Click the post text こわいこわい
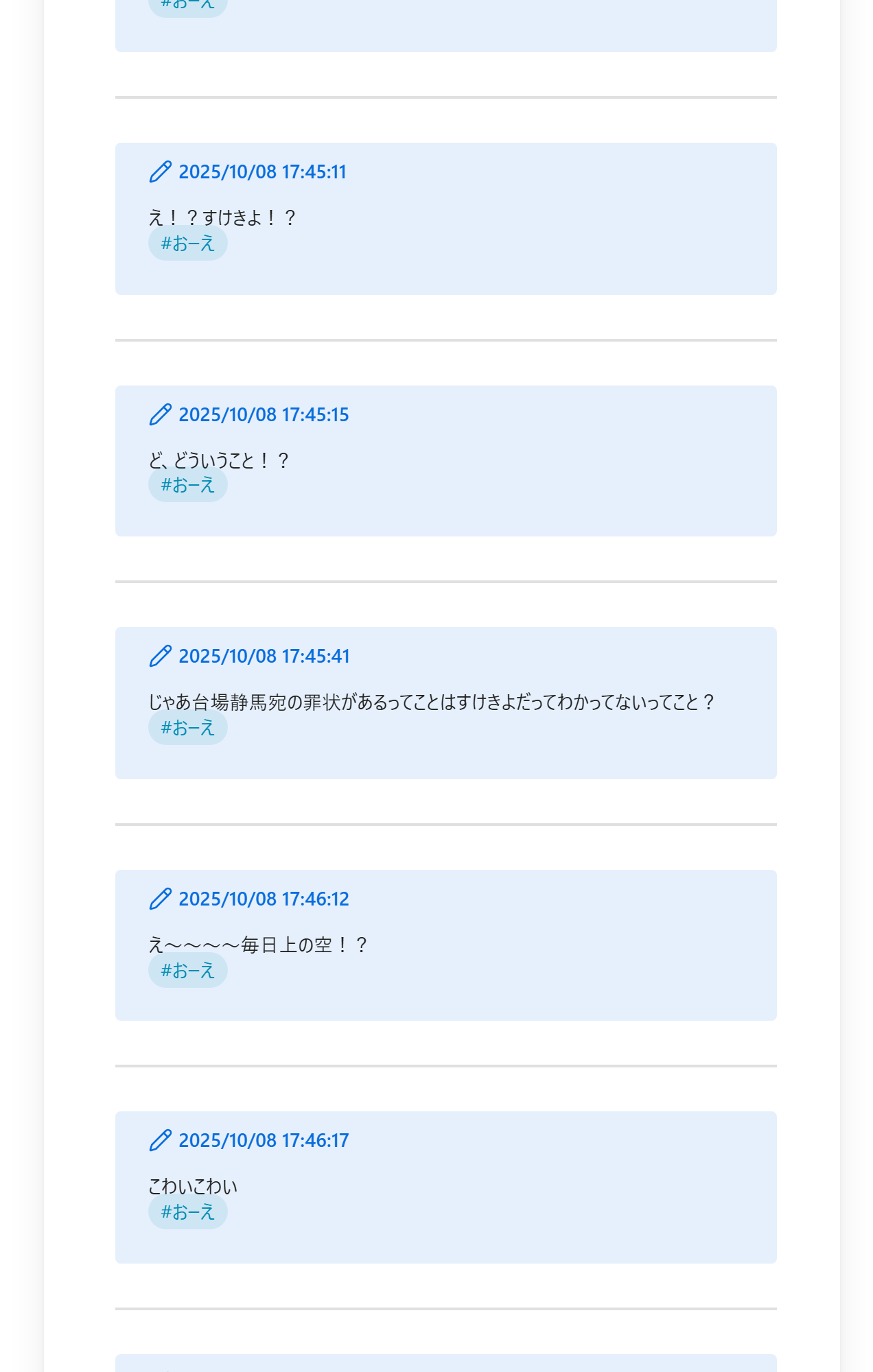This screenshot has width=873, height=1372. point(193,1186)
